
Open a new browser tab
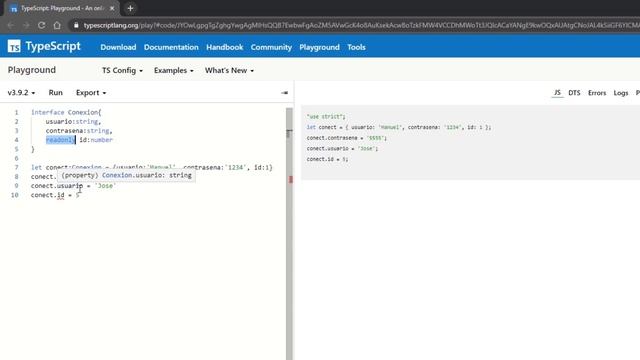(130, 8)
